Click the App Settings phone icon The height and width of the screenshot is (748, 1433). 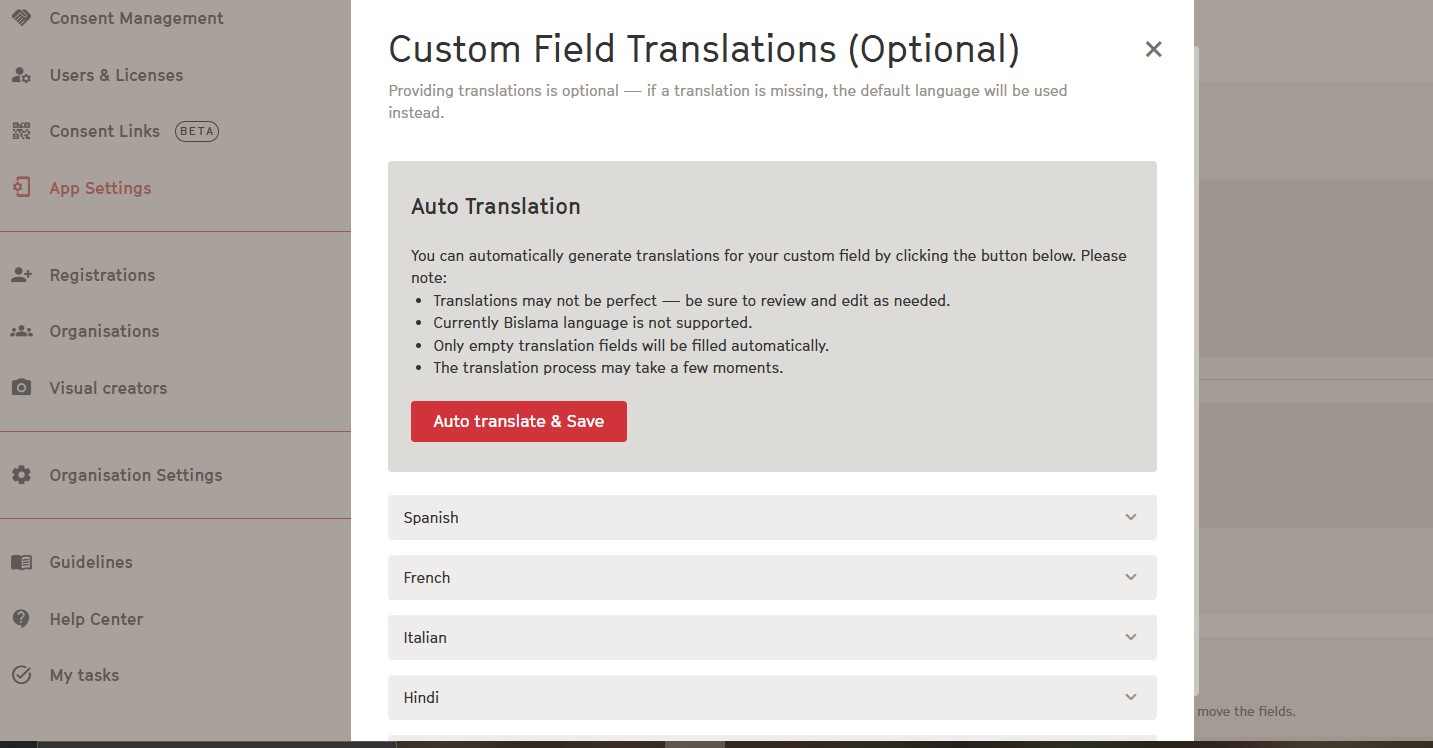click(x=21, y=188)
